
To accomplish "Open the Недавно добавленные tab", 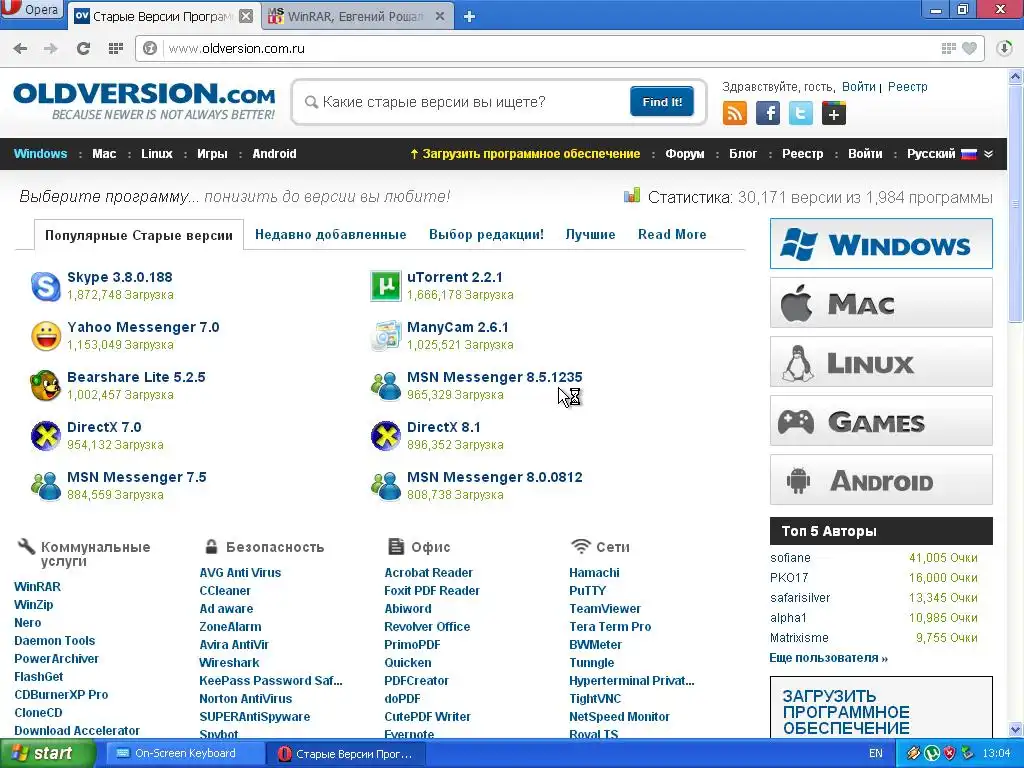I will (x=330, y=234).
